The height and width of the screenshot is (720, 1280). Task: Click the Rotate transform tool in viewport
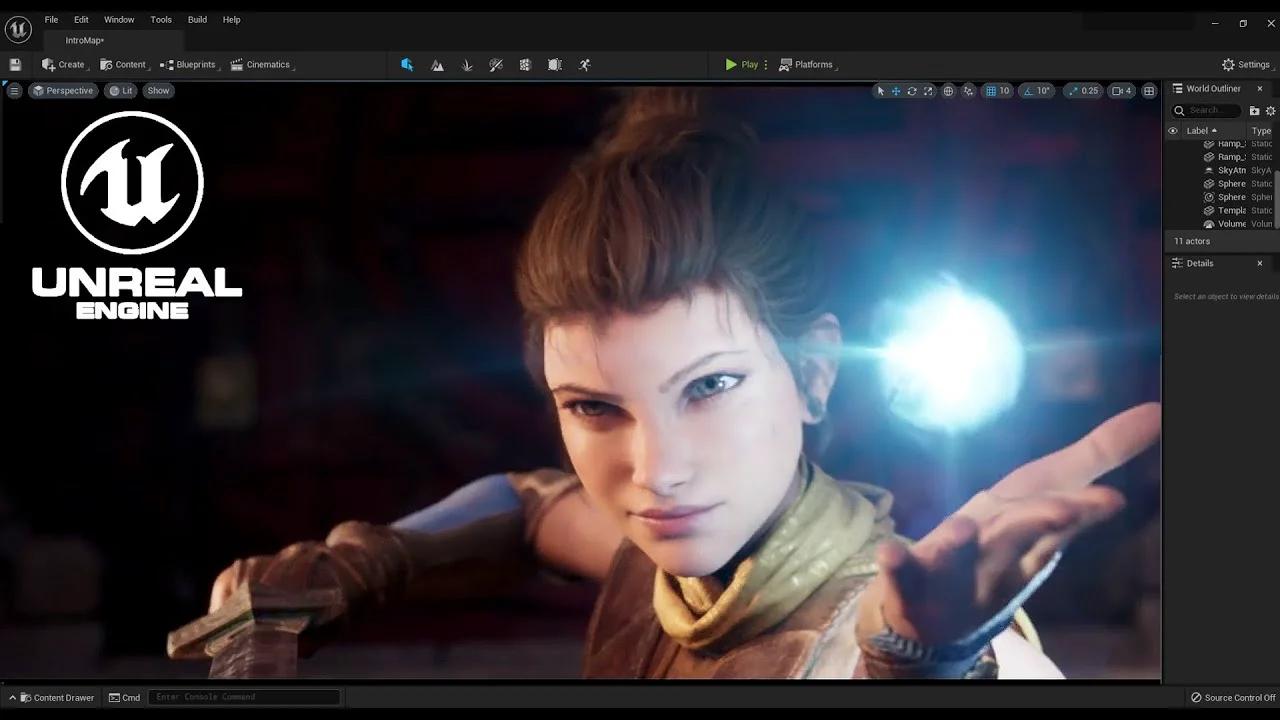click(911, 90)
